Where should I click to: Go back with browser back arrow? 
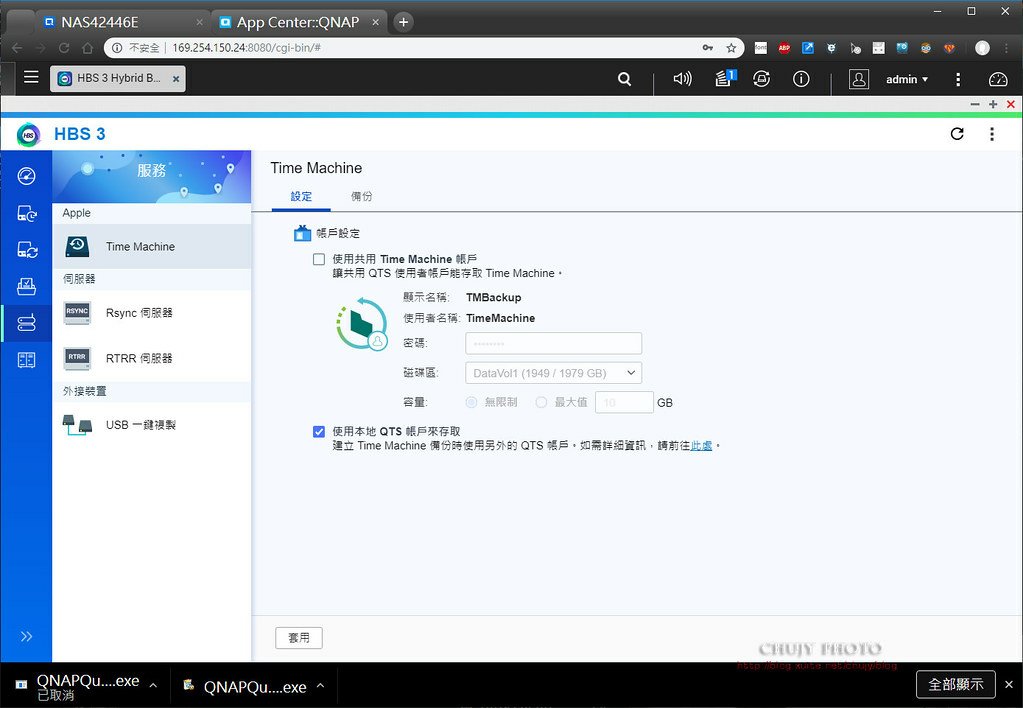point(17,48)
